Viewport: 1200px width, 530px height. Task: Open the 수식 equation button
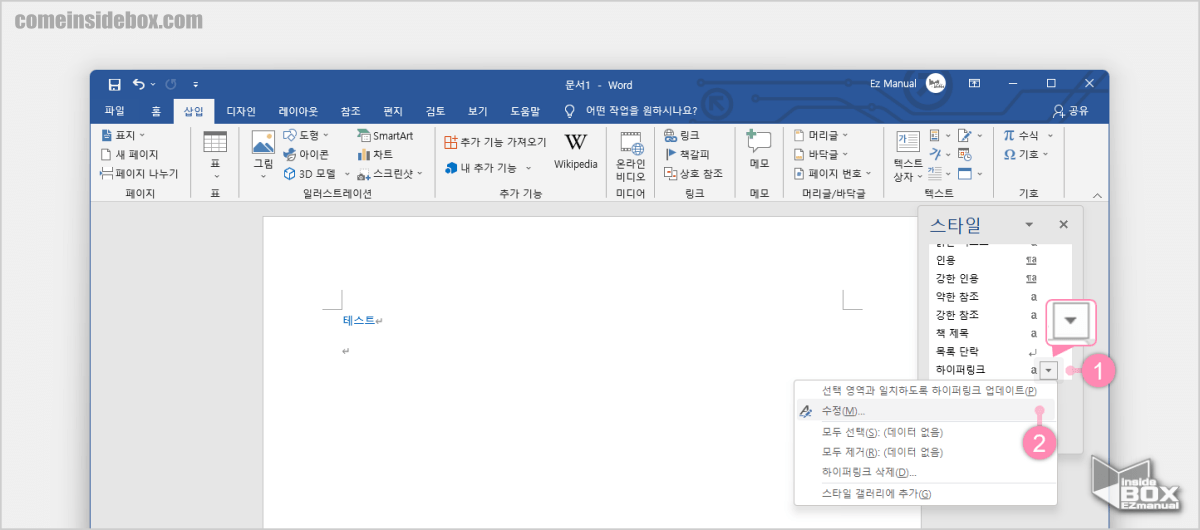click(x=1027, y=135)
